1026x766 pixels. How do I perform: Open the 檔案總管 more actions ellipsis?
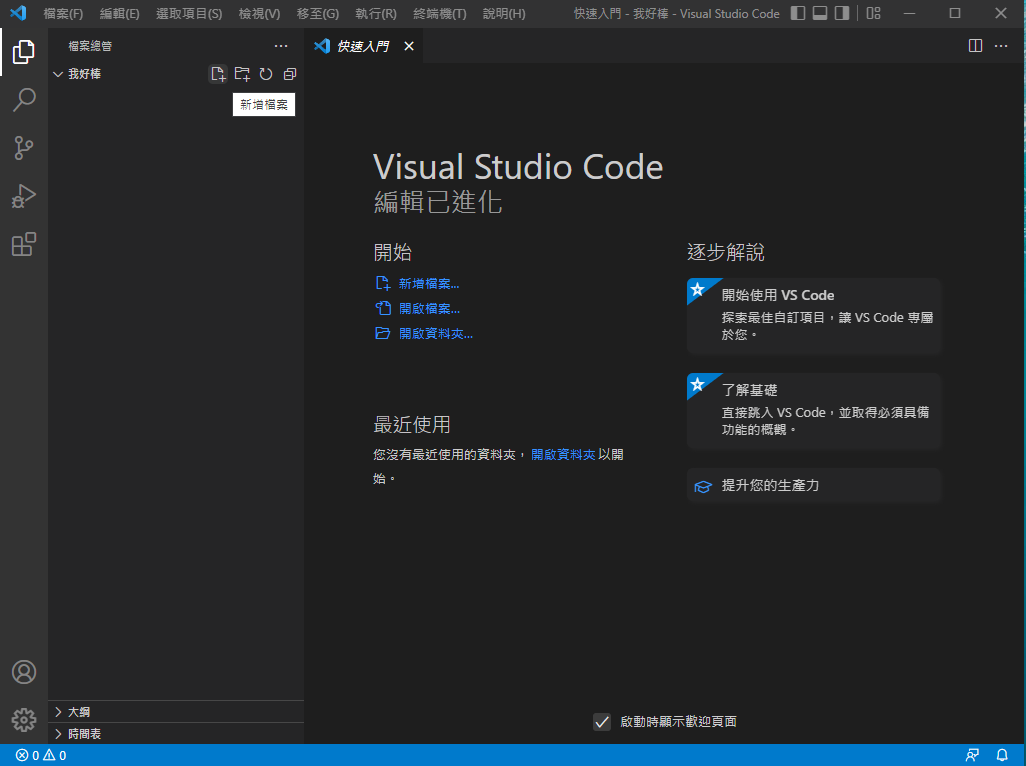pos(281,46)
